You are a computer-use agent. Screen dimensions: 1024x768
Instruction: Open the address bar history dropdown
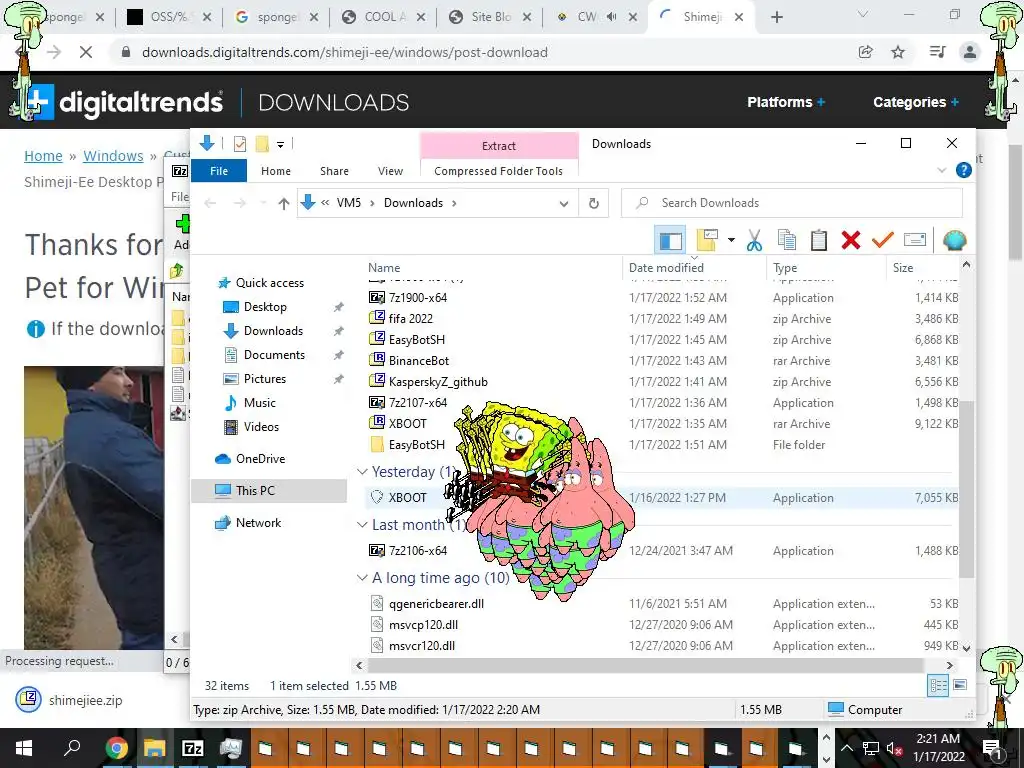pos(564,203)
